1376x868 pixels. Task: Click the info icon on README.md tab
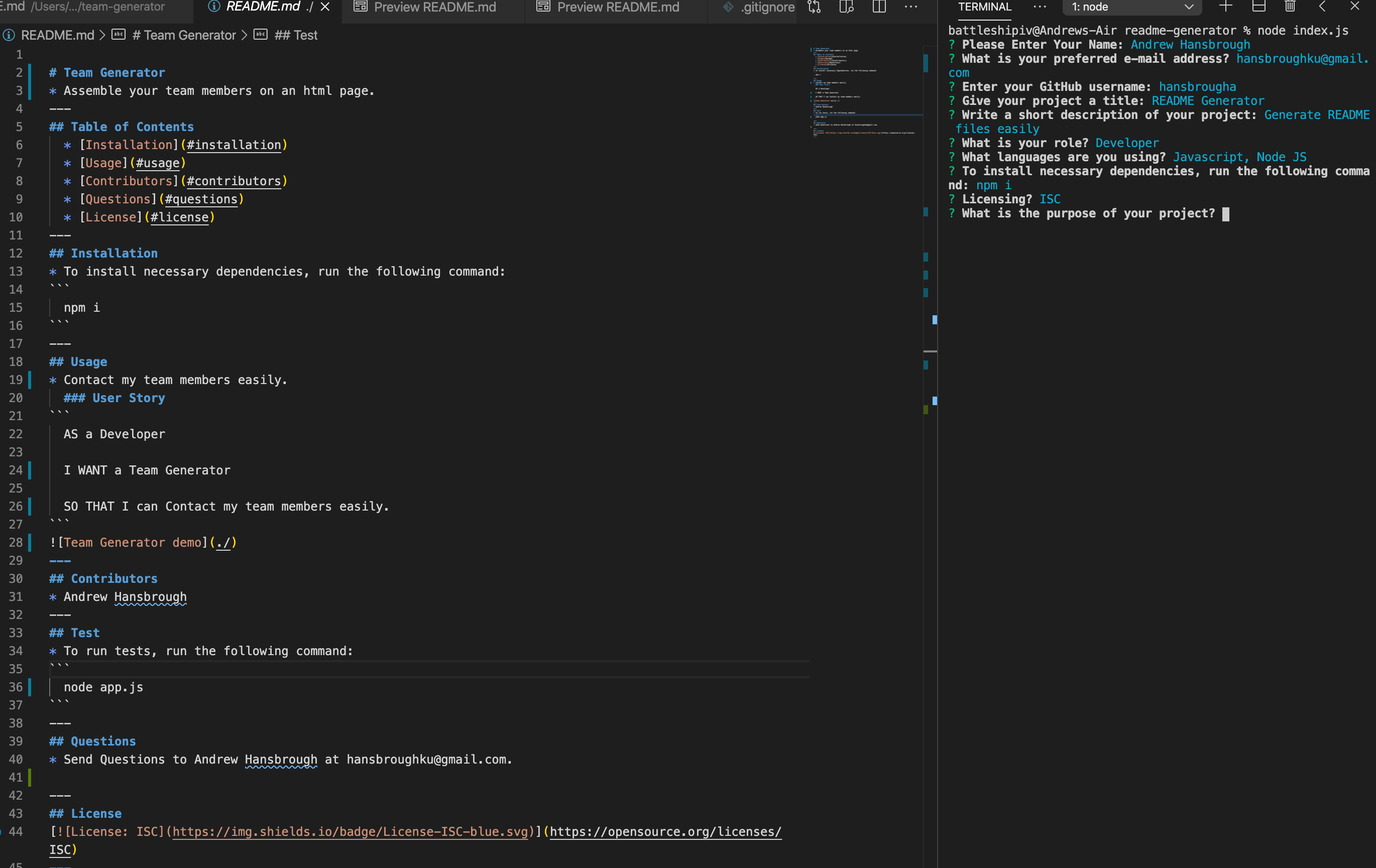click(x=214, y=7)
